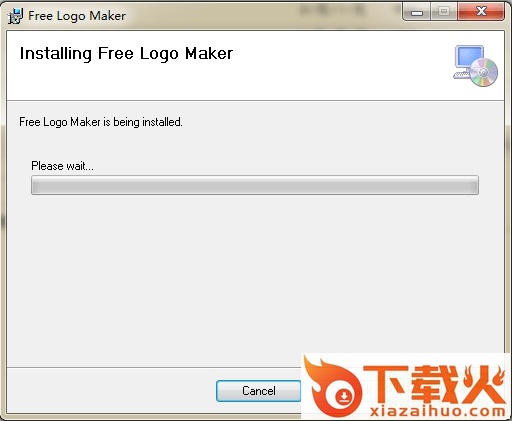Click the "Please wait..." status label
Screen dimensions: 512x421
pyautogui.click(x=62, y=166)
